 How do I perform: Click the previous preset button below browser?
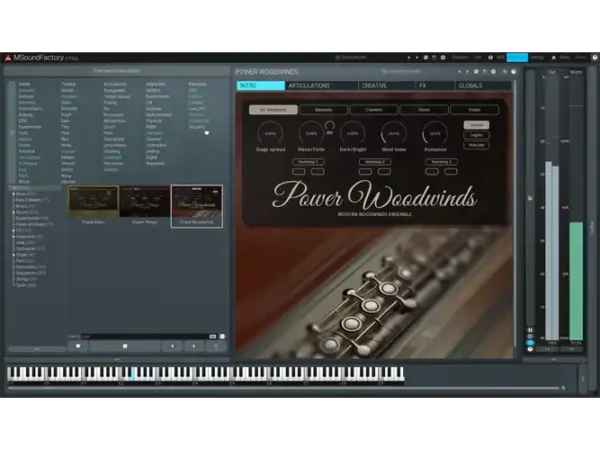(x=172, y=346)
